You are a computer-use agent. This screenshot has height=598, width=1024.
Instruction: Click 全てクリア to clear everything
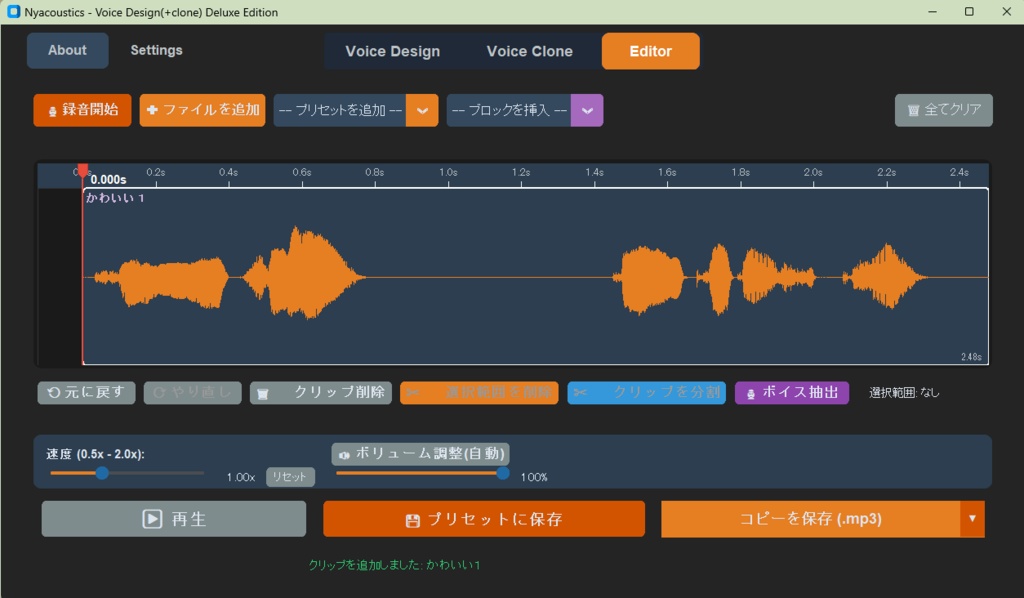944,110
